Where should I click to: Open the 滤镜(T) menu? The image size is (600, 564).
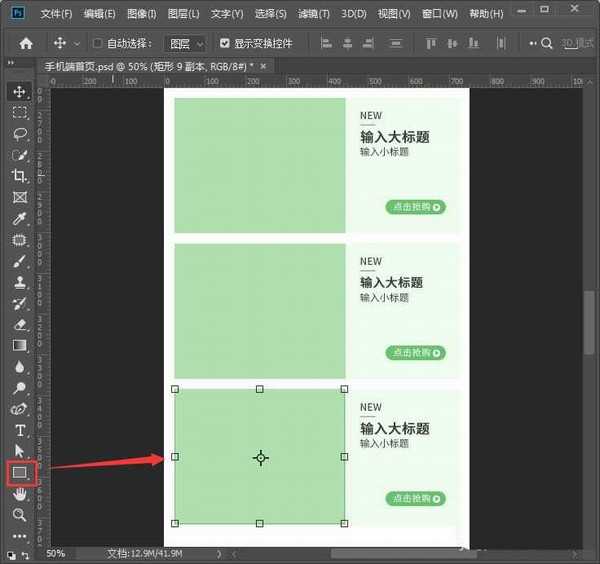[x=315, y=14]
